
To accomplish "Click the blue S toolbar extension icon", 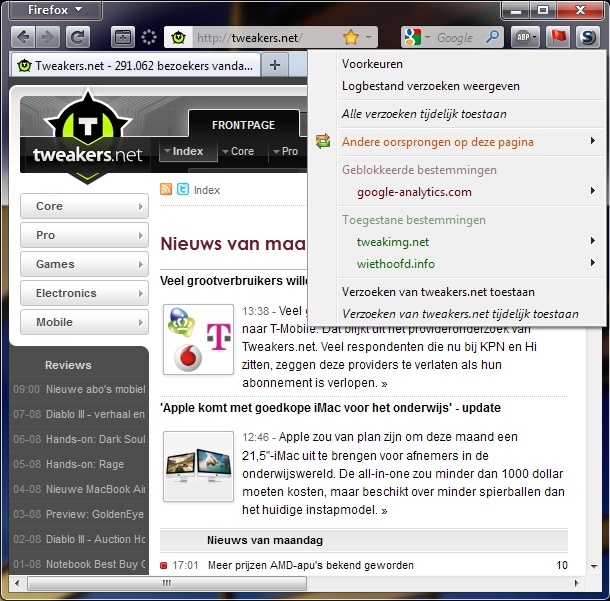I will click(587, 37).
